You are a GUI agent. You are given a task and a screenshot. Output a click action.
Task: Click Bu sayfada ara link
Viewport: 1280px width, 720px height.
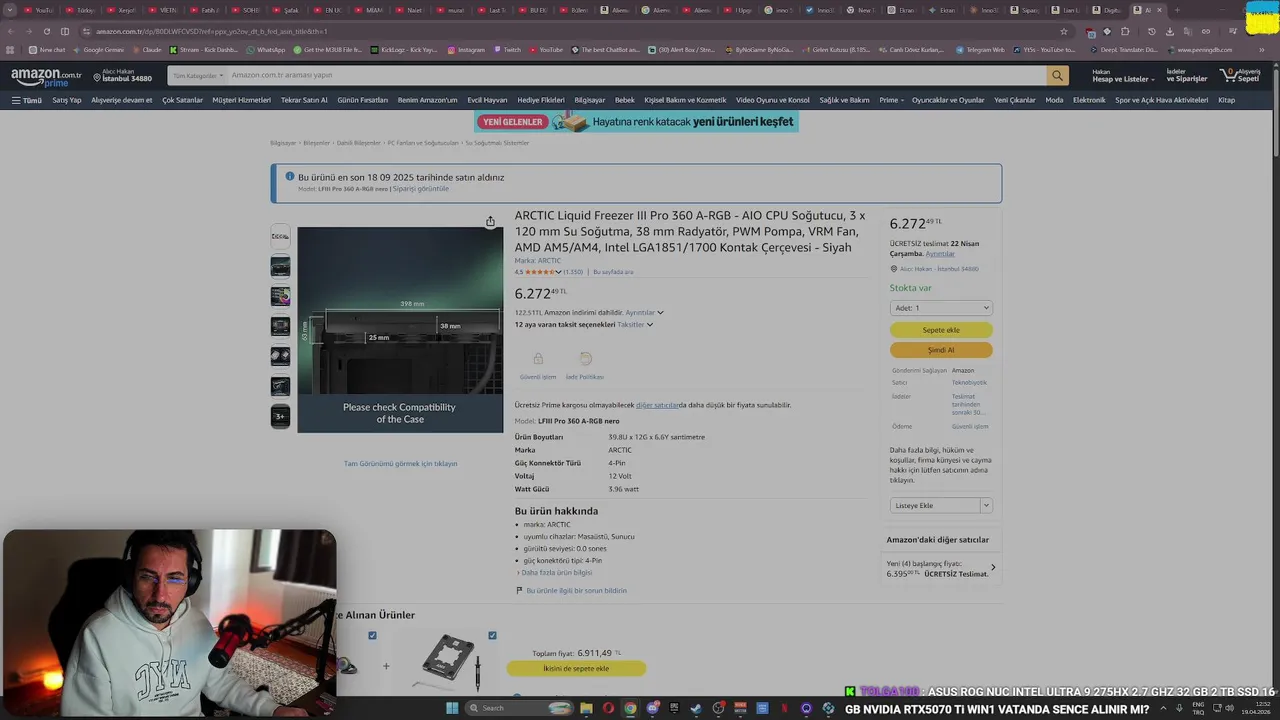pyautogui.click(x=613, y=272)
